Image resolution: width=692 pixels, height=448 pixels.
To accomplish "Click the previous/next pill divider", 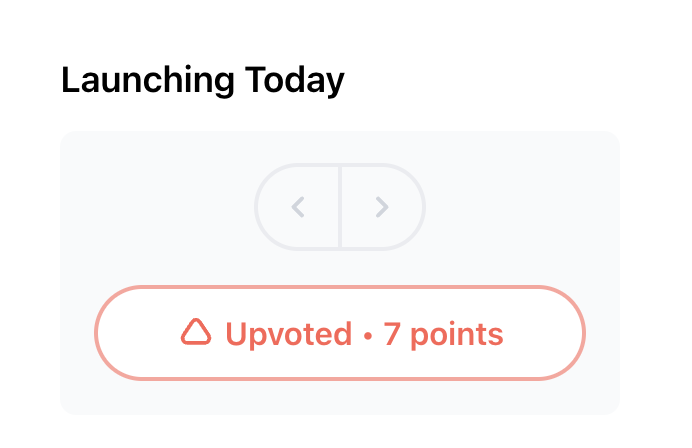I will [x=340, y=207].
